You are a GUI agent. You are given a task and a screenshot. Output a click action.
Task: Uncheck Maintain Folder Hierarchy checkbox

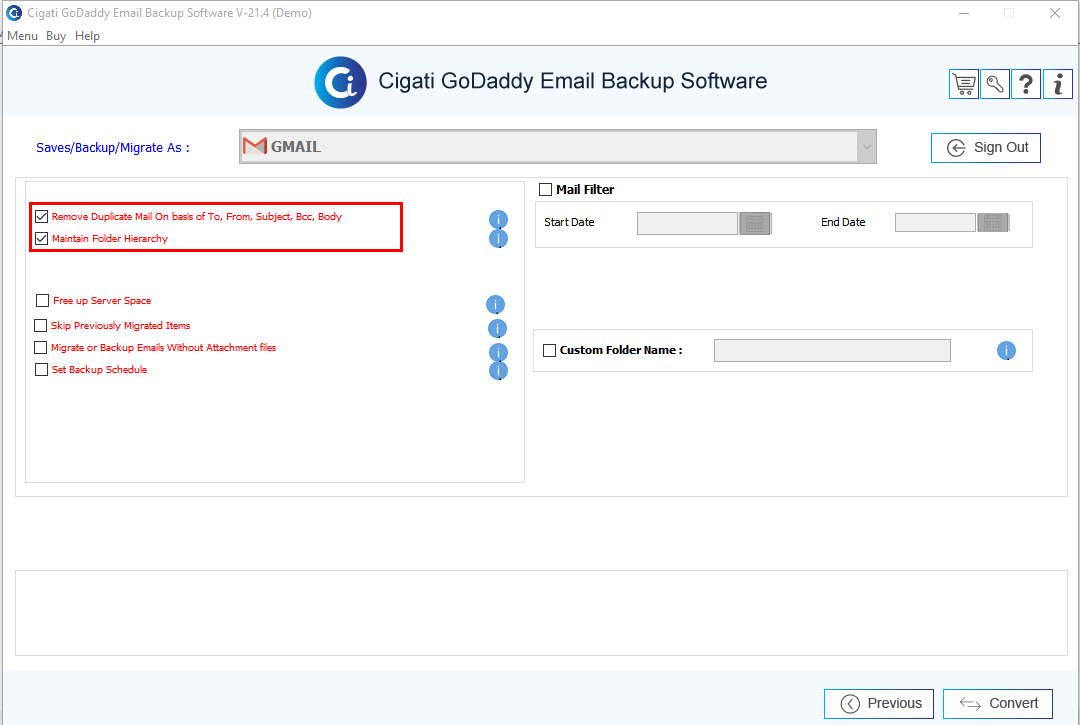point(41,238)
